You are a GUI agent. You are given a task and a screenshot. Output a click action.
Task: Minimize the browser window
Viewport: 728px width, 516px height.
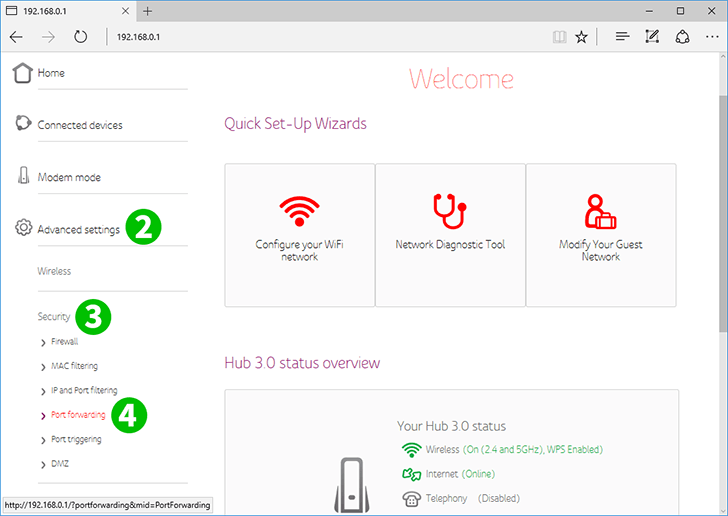[x=650, y=11]
